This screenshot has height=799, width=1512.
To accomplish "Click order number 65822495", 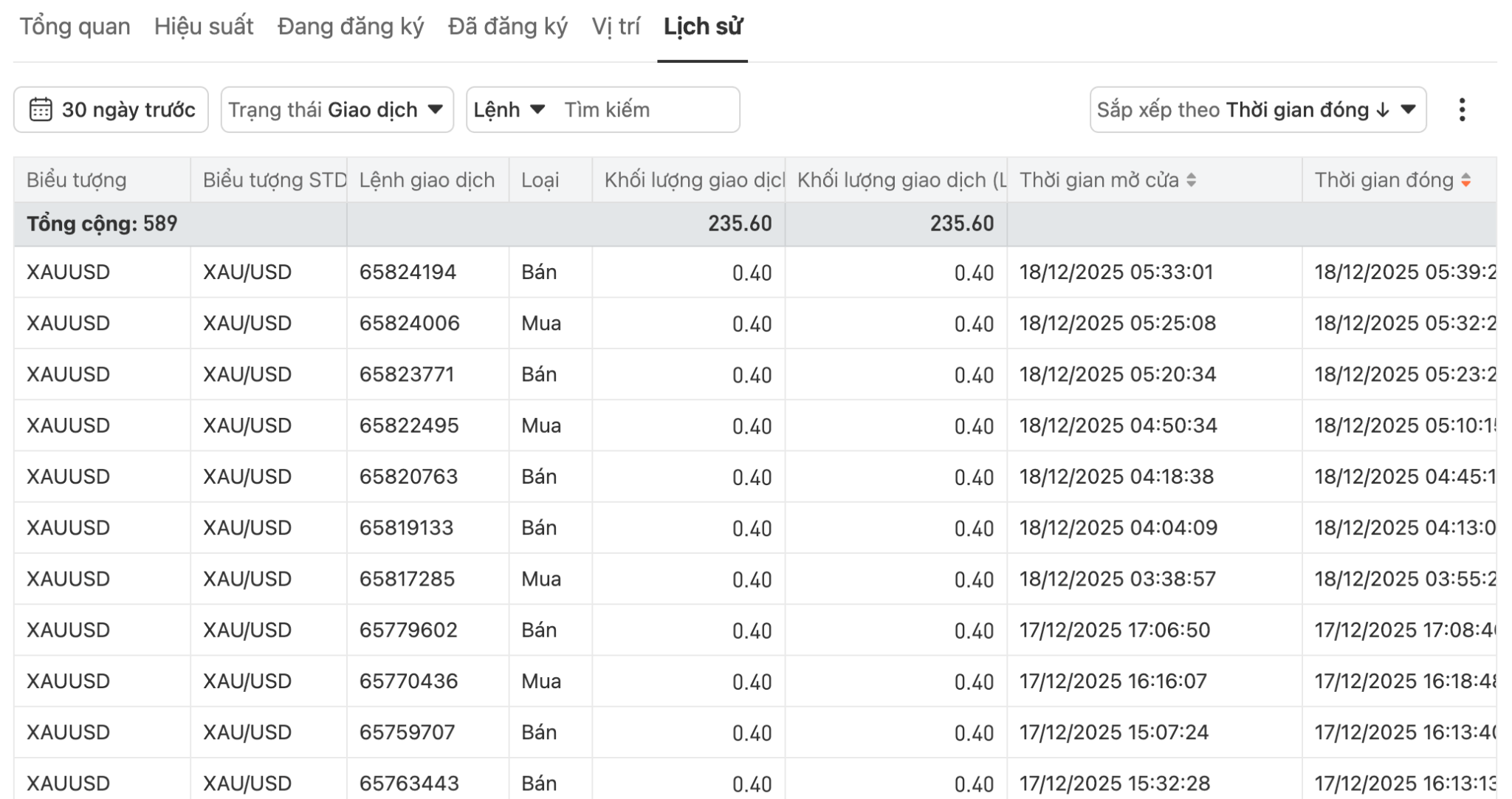I will click(409, 425).
